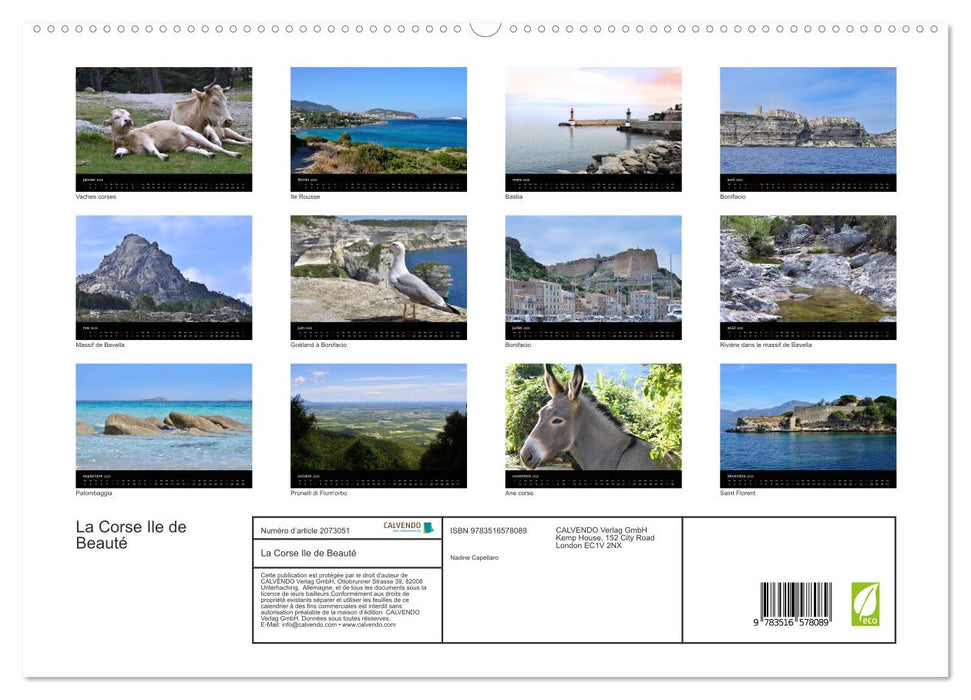Expand the copyright notice text block

[346, 597]
